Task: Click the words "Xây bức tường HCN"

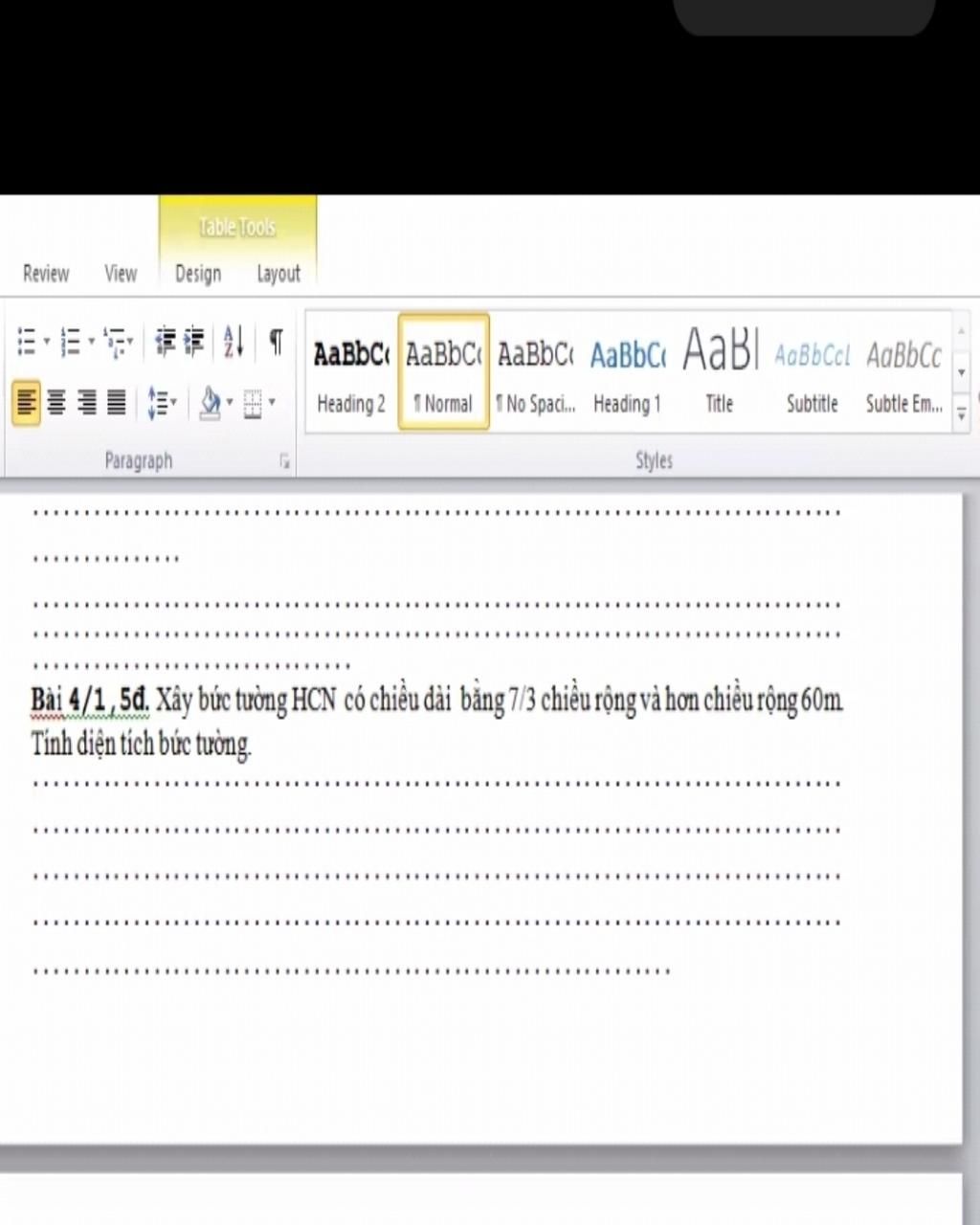Action: (x=246, y=701)
